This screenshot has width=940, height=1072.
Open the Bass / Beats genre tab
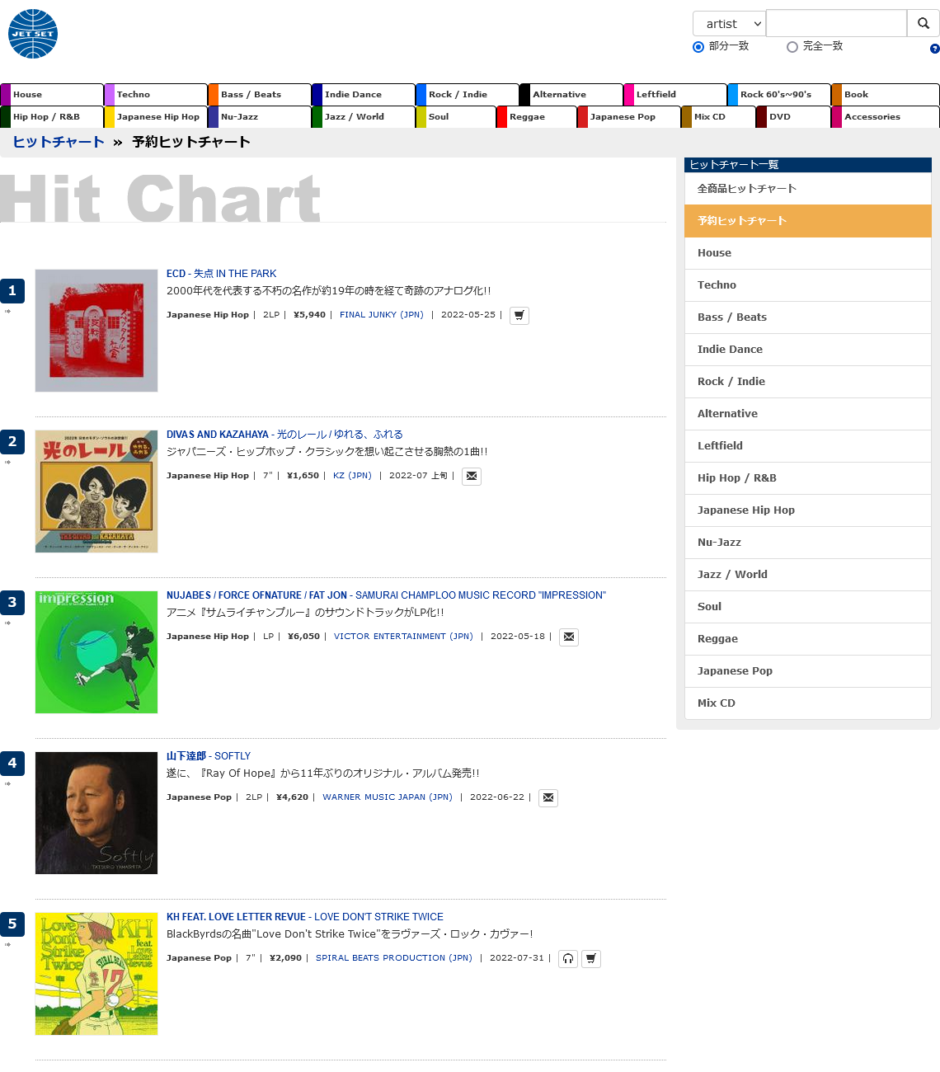point(260,94)
